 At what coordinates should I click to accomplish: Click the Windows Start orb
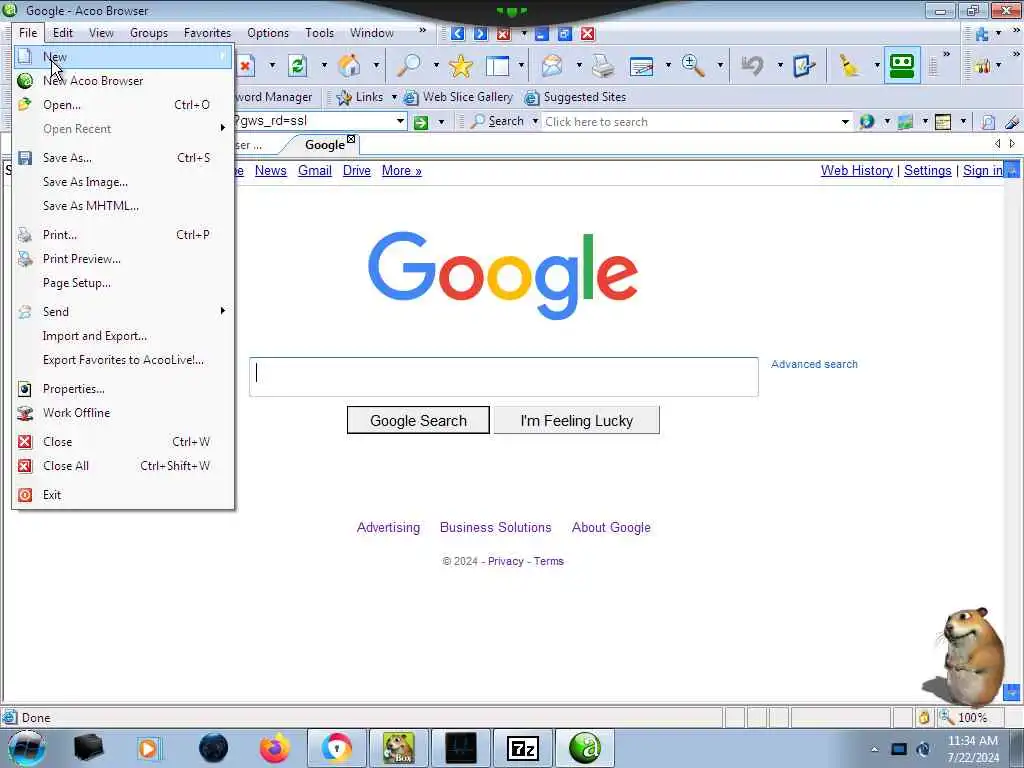[x=26, y=748]
